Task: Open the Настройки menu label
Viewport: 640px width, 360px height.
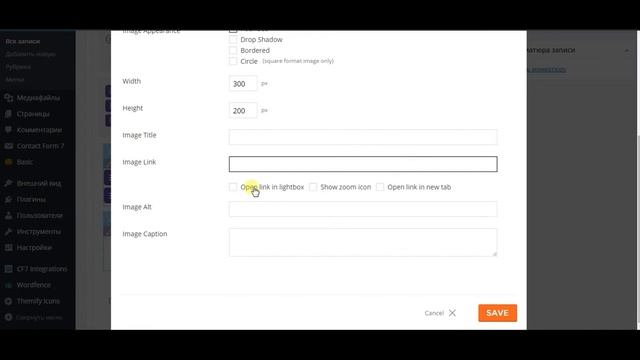Action: click(34, 247)
